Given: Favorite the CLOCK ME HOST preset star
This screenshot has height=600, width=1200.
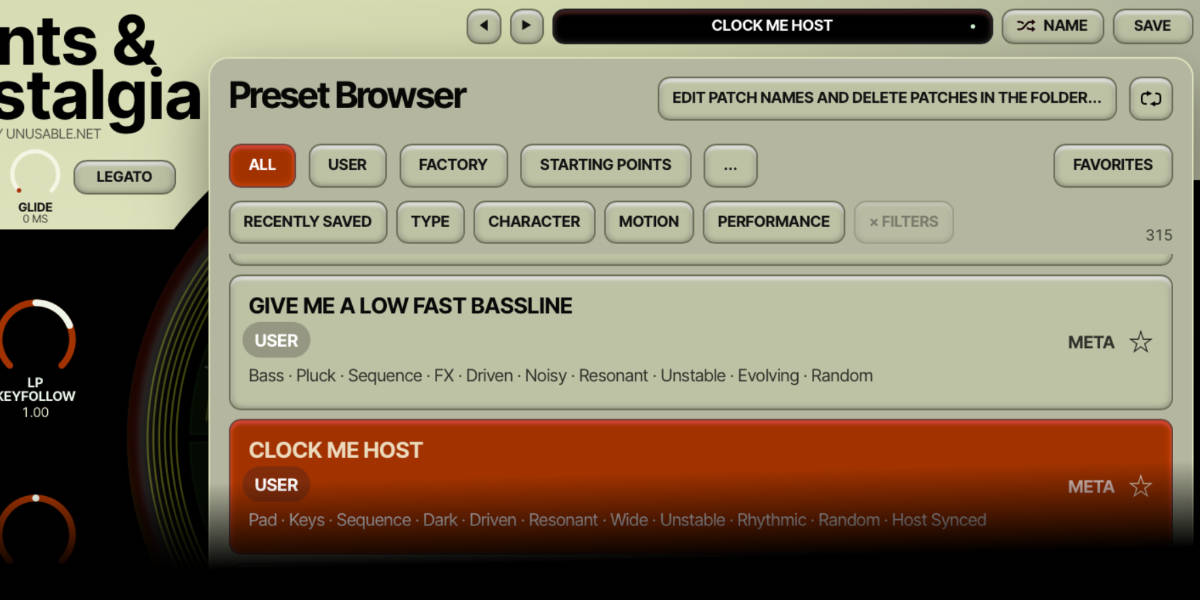Looking at the screenshot, I should click(x=1140, y=487).
